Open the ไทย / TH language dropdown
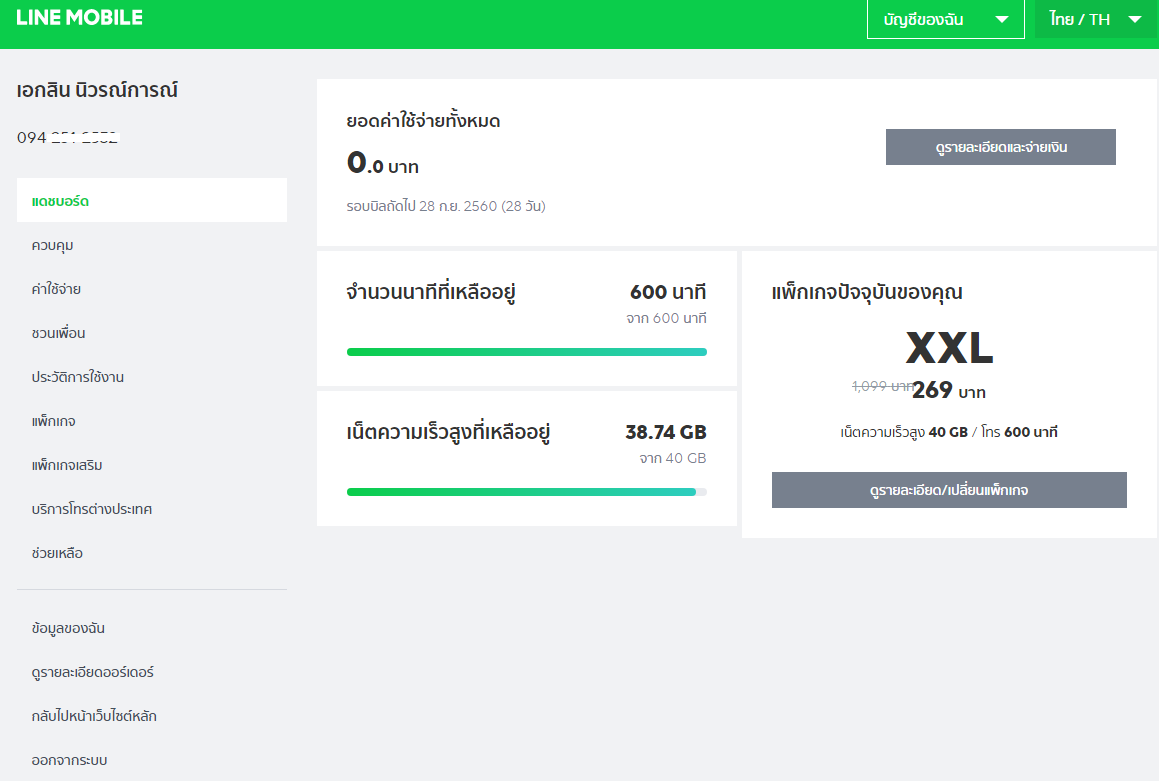Image resolution: width=1159 pixels, height=781 pixels. [1095, 19]
